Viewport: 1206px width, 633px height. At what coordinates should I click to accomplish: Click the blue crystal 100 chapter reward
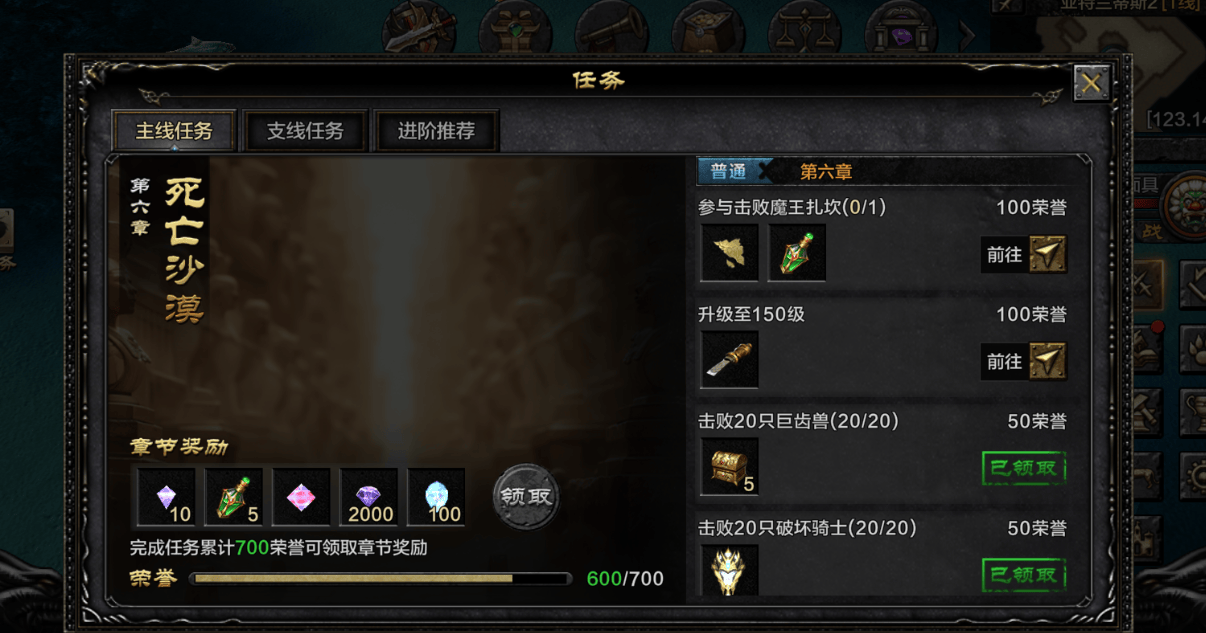437,497
